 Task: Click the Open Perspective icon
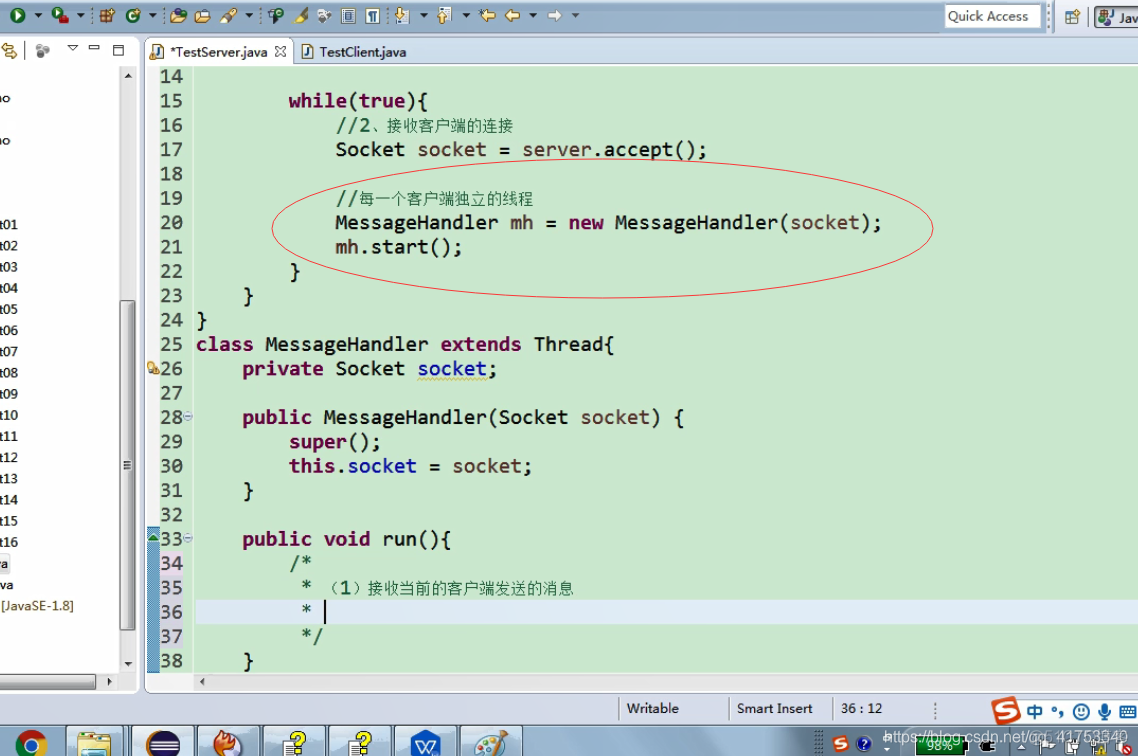[1073, 17]
